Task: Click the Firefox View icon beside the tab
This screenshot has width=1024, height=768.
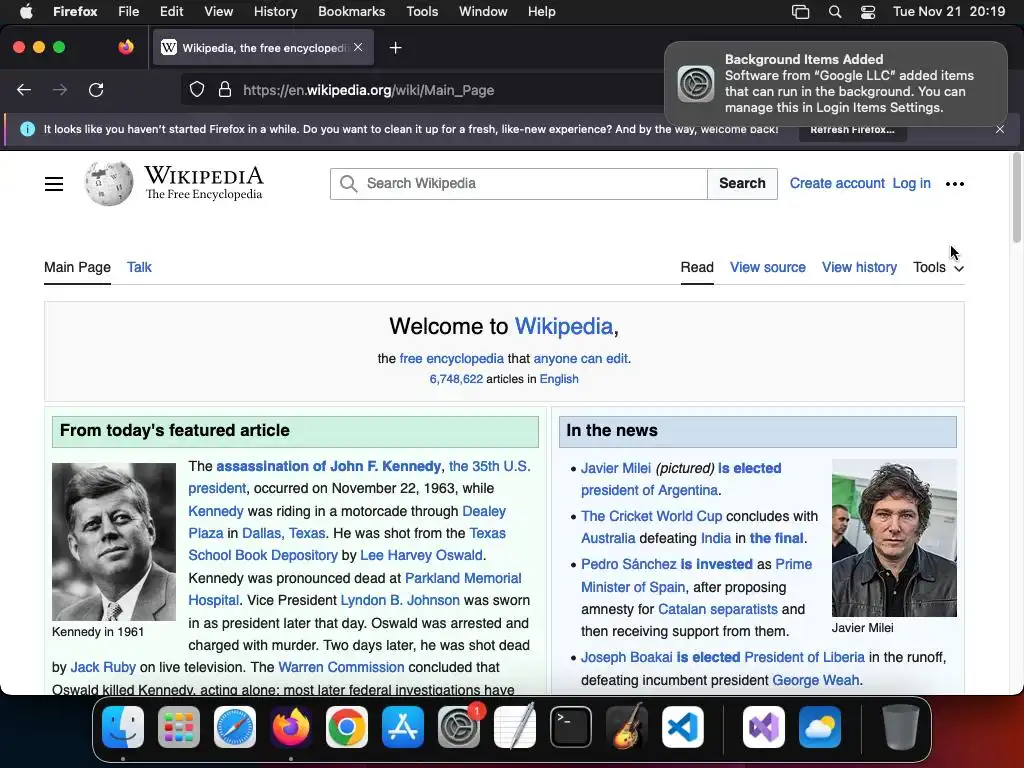Action: coord(125,47)
